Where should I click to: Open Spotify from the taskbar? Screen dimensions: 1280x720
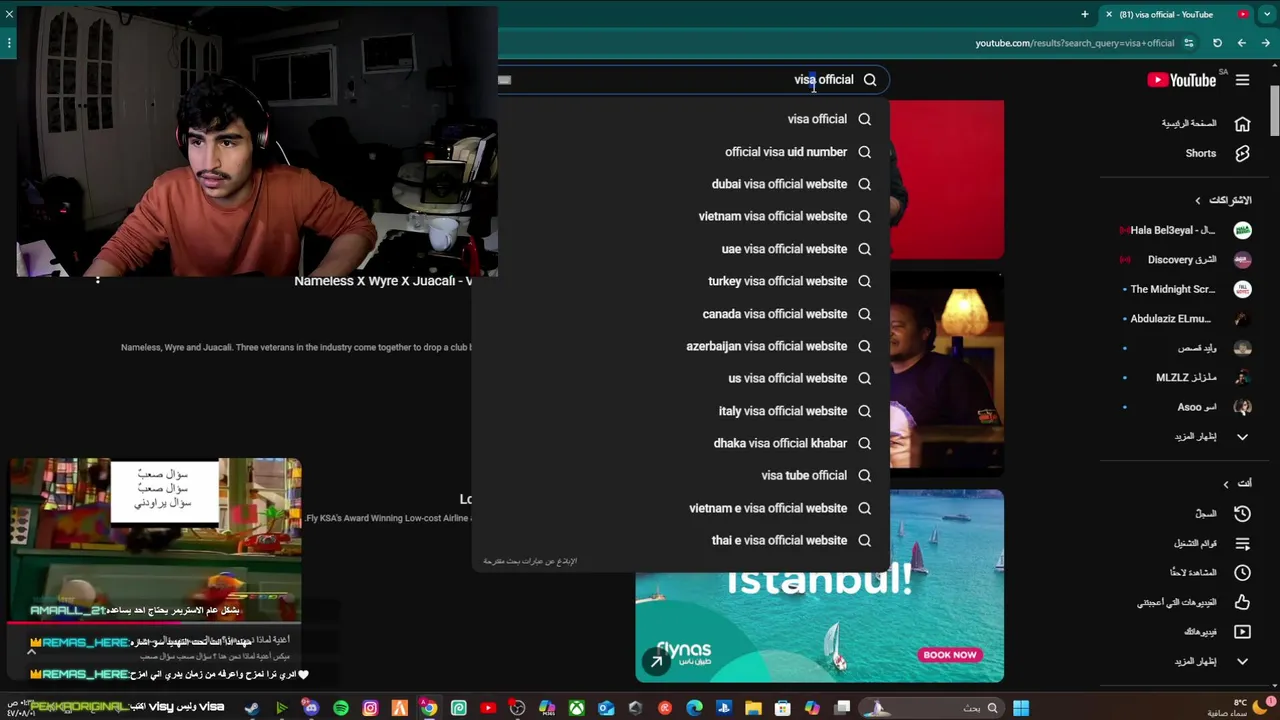341,708
